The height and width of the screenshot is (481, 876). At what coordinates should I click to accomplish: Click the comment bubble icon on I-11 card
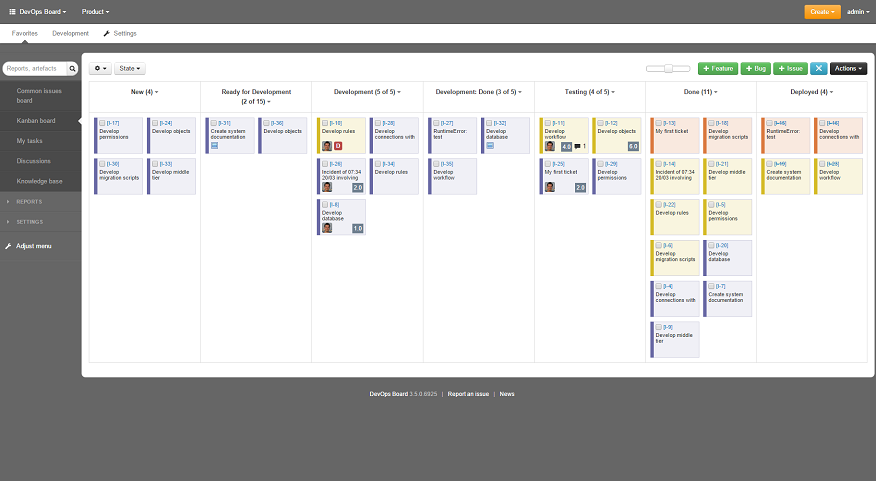pos(578,146)
